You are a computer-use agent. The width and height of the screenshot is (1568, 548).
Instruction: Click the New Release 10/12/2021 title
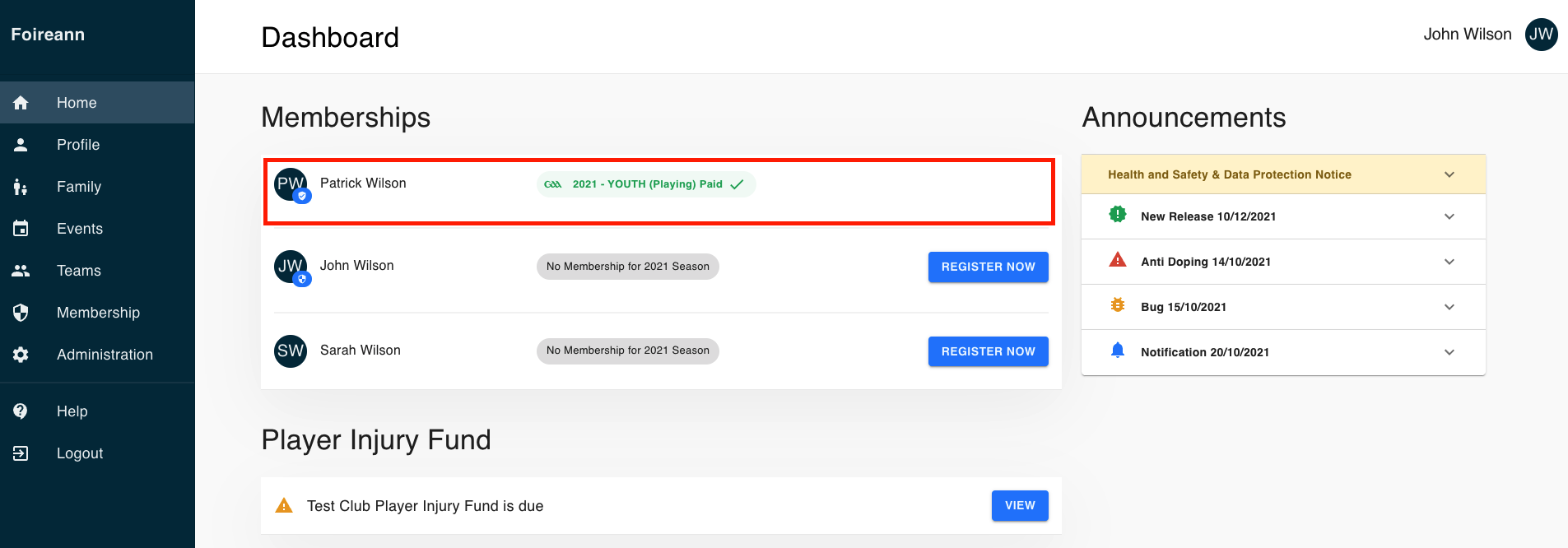pyautogui.click(x=1208, y=216)
